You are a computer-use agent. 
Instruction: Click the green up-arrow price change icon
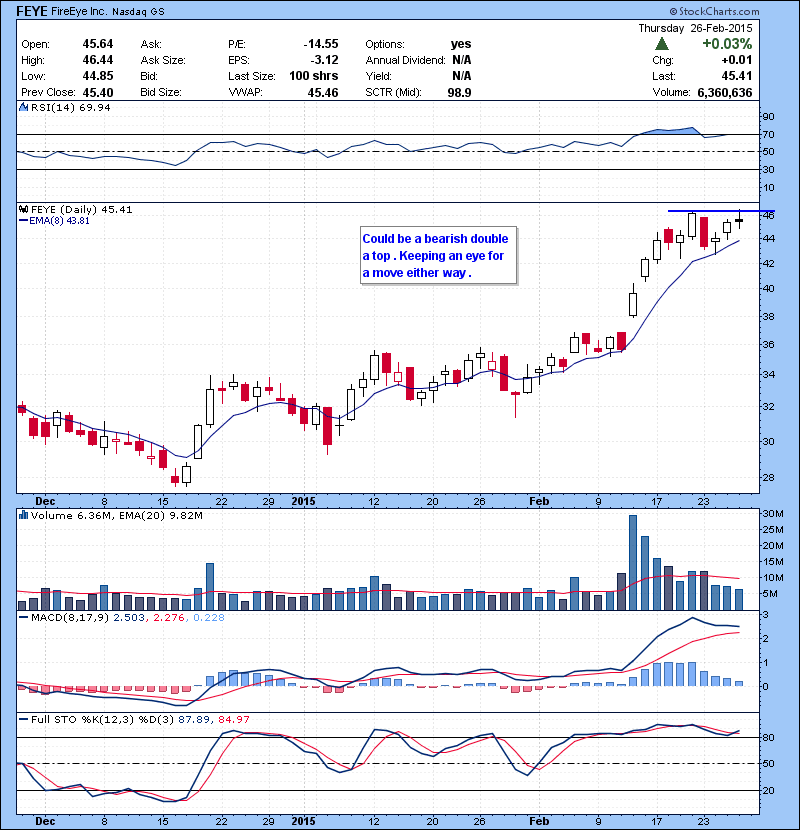pyautogui.click(x=662, y=43)
